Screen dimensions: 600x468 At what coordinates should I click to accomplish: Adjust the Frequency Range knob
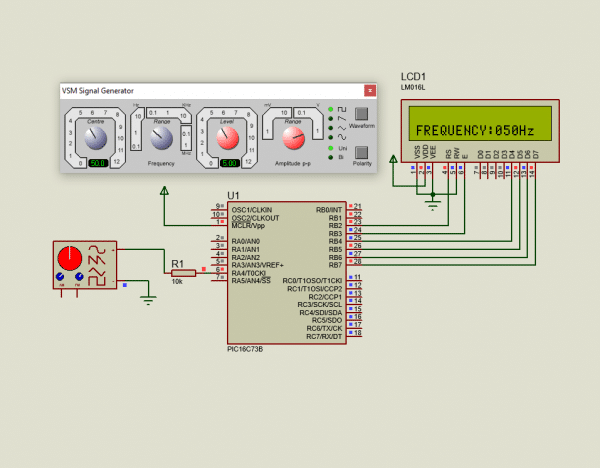pyautogui.click(x=161, y=138)
